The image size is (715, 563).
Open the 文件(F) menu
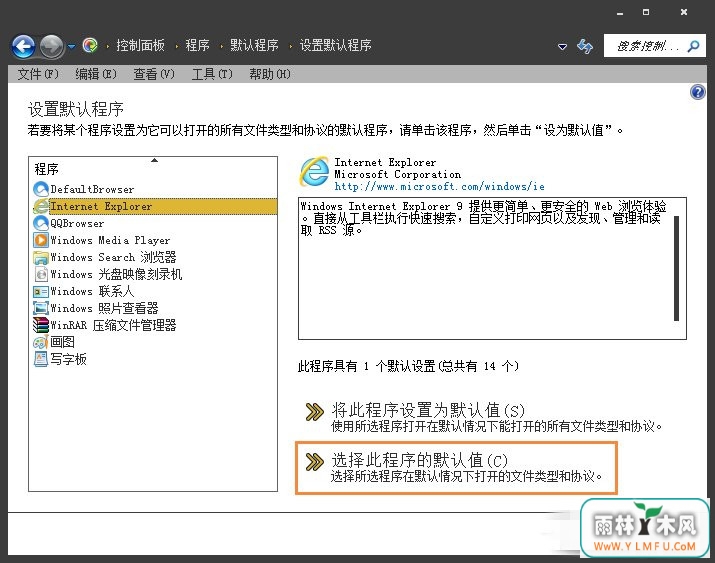(38, 73)
